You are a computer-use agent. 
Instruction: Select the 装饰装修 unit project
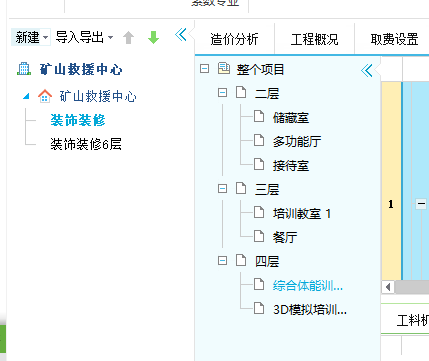coord(78,120)
